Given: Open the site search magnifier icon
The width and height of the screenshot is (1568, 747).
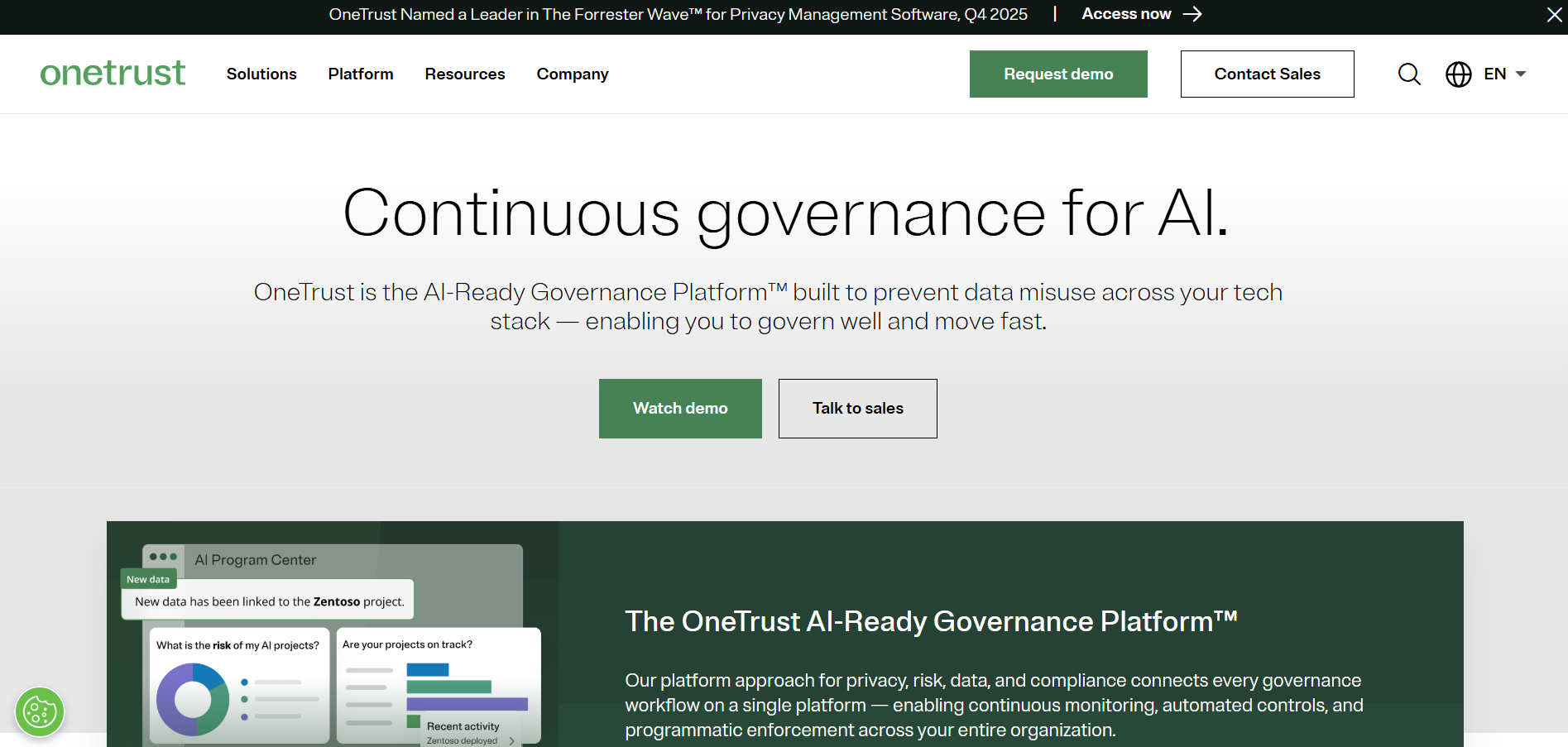Looking at the screenshot, I should [x=1409, y=74].
